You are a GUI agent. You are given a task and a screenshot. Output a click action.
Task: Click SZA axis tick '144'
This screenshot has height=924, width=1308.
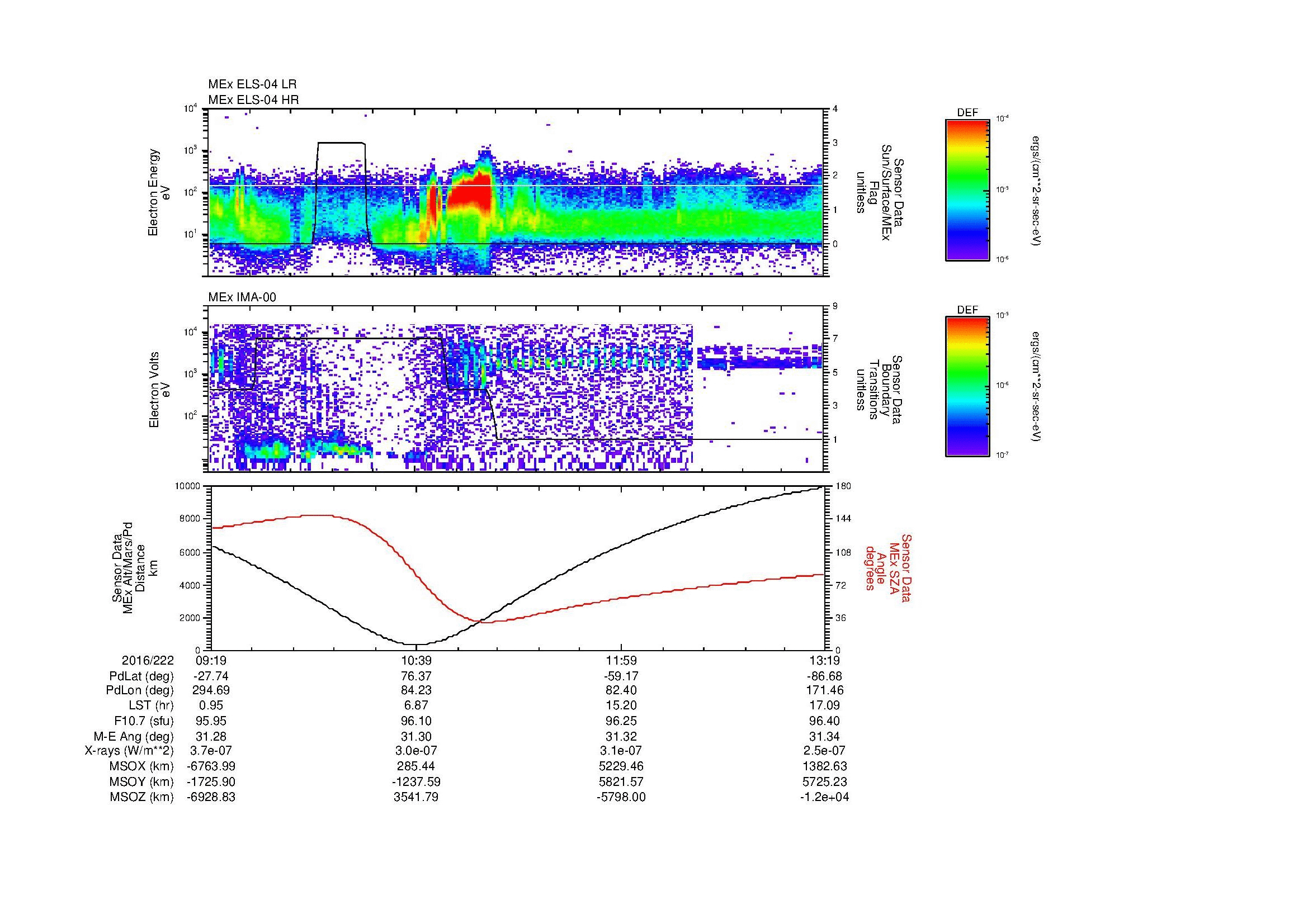[843, 519]
